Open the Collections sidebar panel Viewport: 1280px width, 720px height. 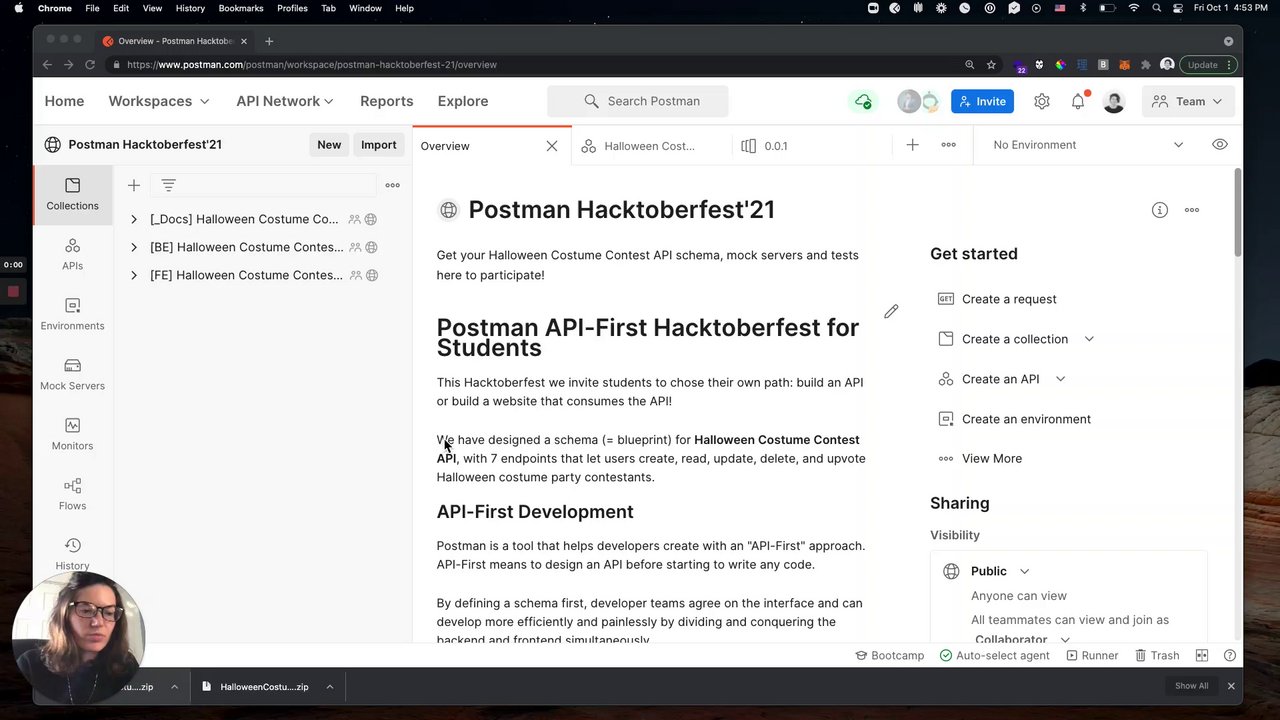pyautogui.click(x=72, y=194)
